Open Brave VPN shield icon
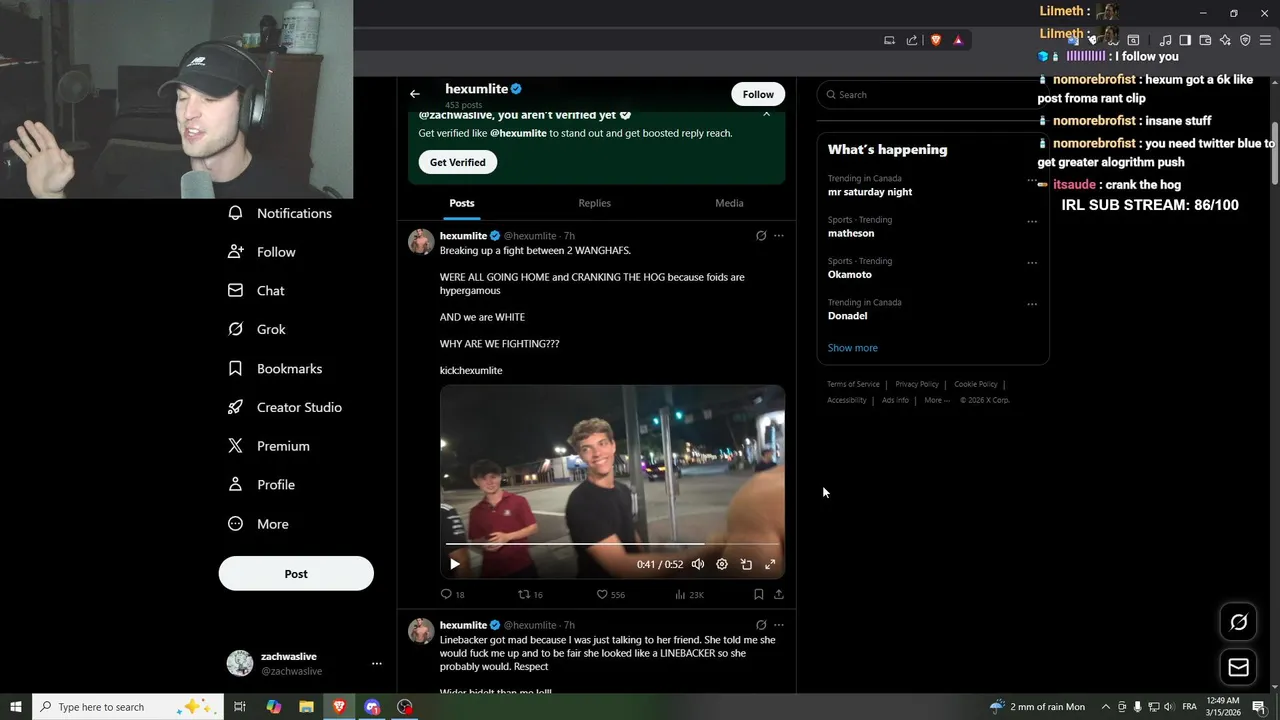This screenshot has height=720, width=1280. point(1245,40)
